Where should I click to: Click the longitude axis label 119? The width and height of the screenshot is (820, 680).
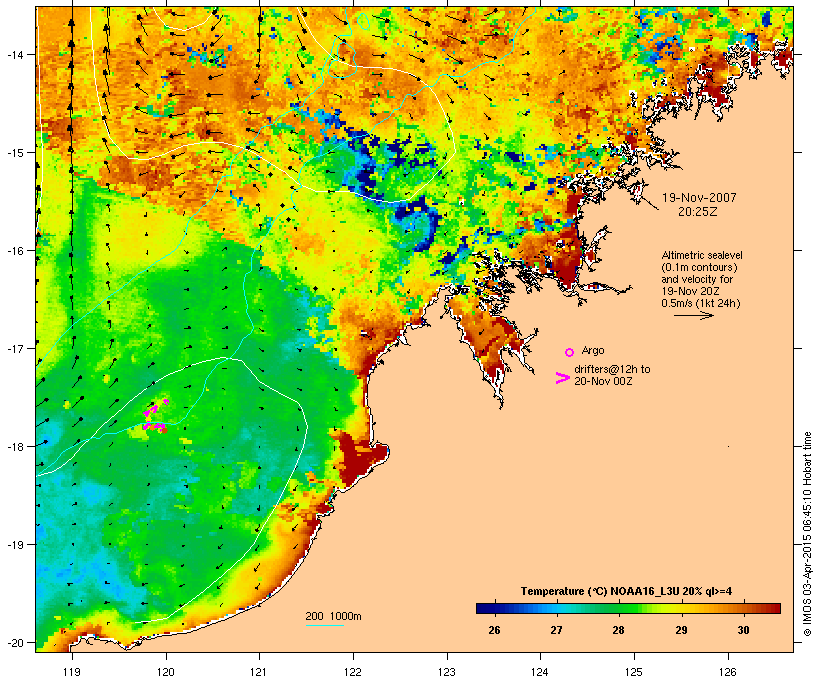tap(72, 671)
